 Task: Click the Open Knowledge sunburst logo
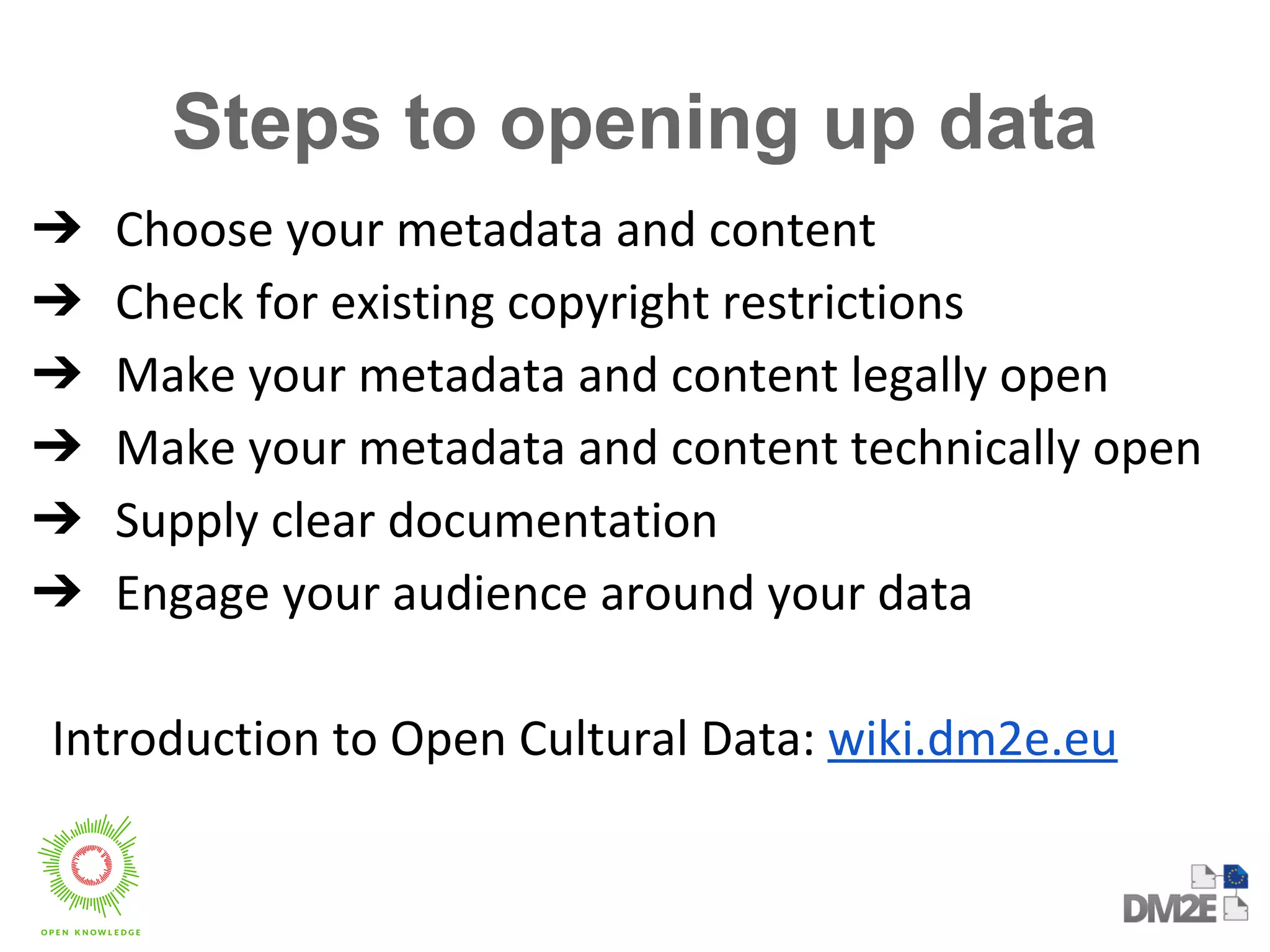tap(90, 866)
